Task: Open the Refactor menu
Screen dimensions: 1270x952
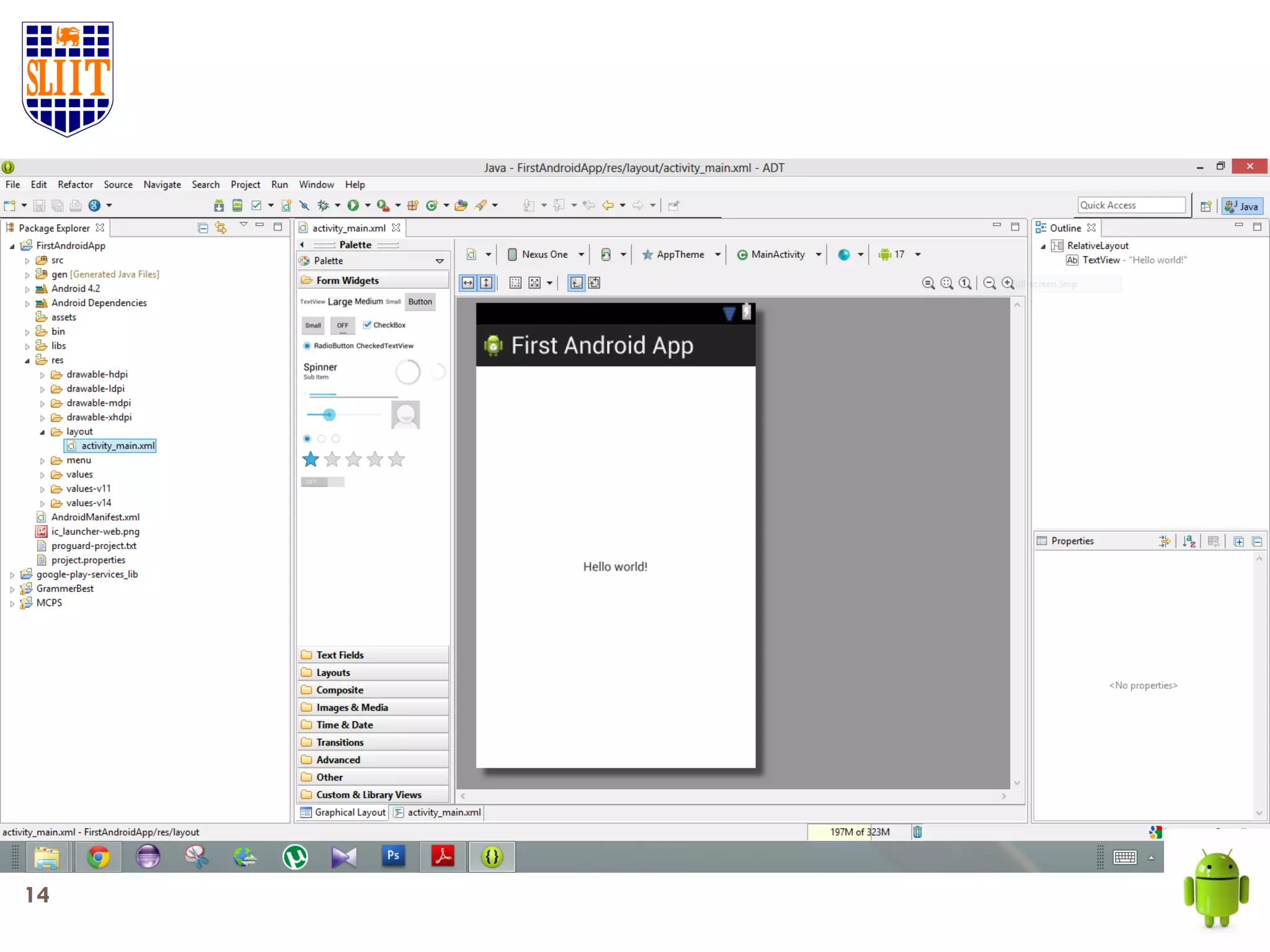Action: click(75, 185)
